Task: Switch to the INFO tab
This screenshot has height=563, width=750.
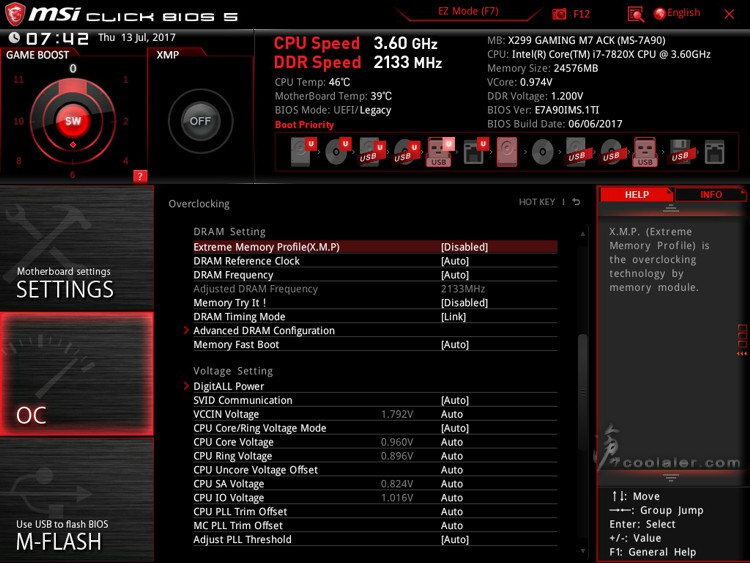Action: 711,194
